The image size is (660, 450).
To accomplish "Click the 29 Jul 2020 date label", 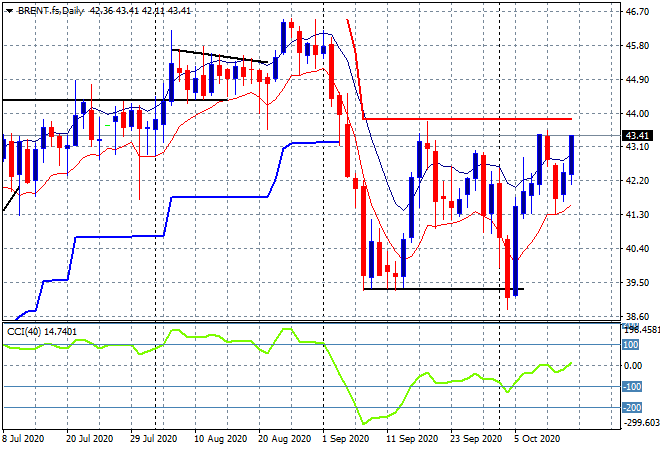I will tap(153, 439).
